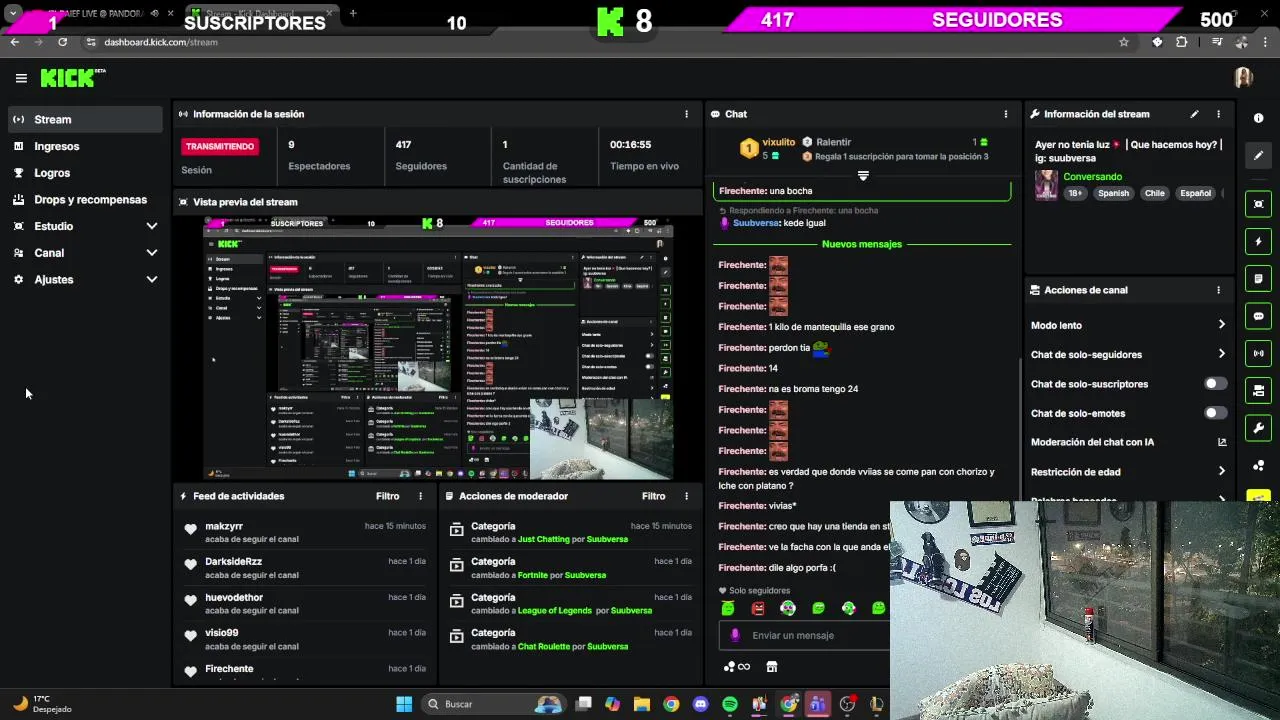Click the lightning bolt icon in right toolbar
The image size is (1280, 720).
coord(1258,241)
